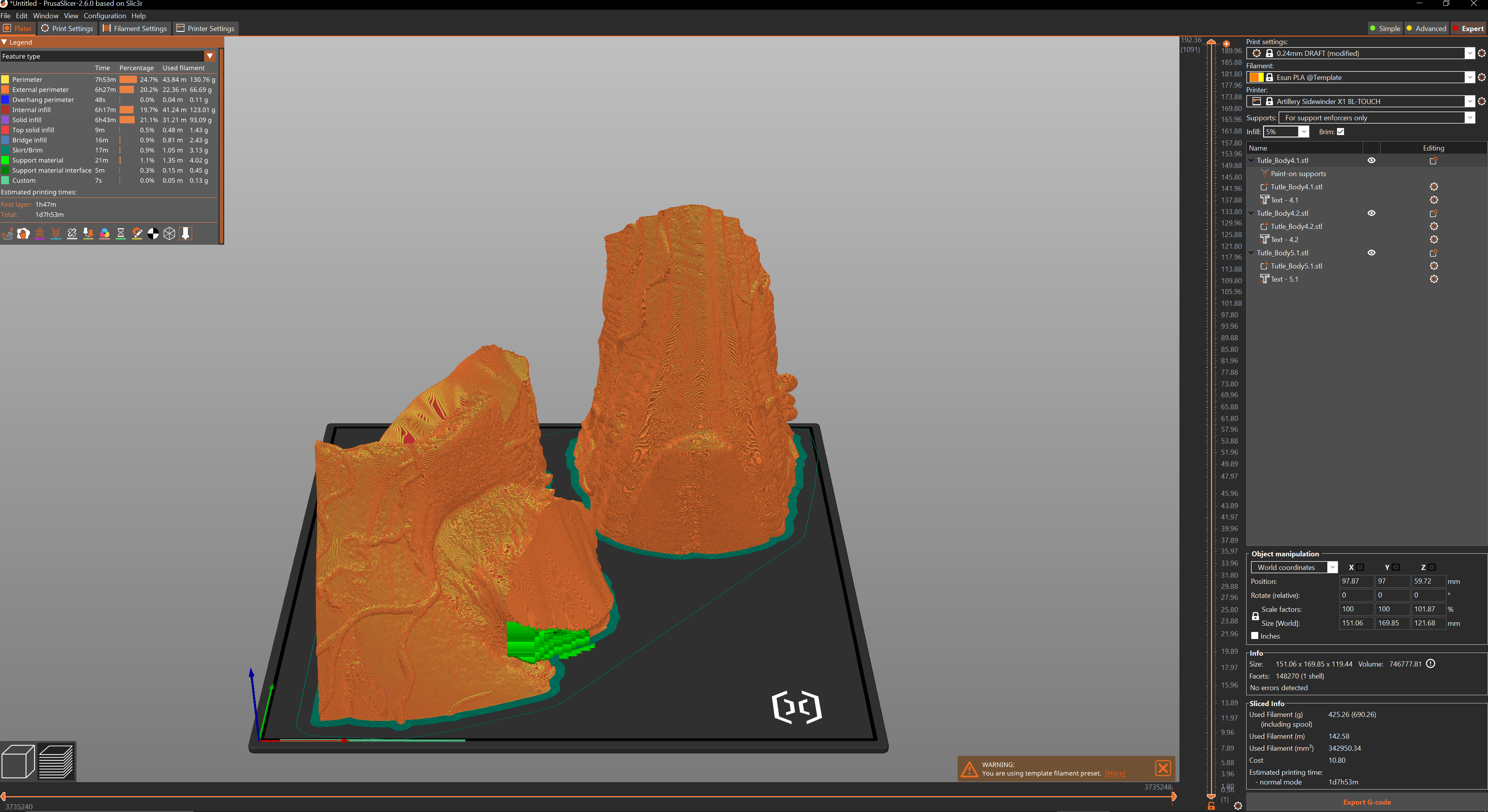
Task: Edit print settings preset gear icon
Action: pos(1482,53)
